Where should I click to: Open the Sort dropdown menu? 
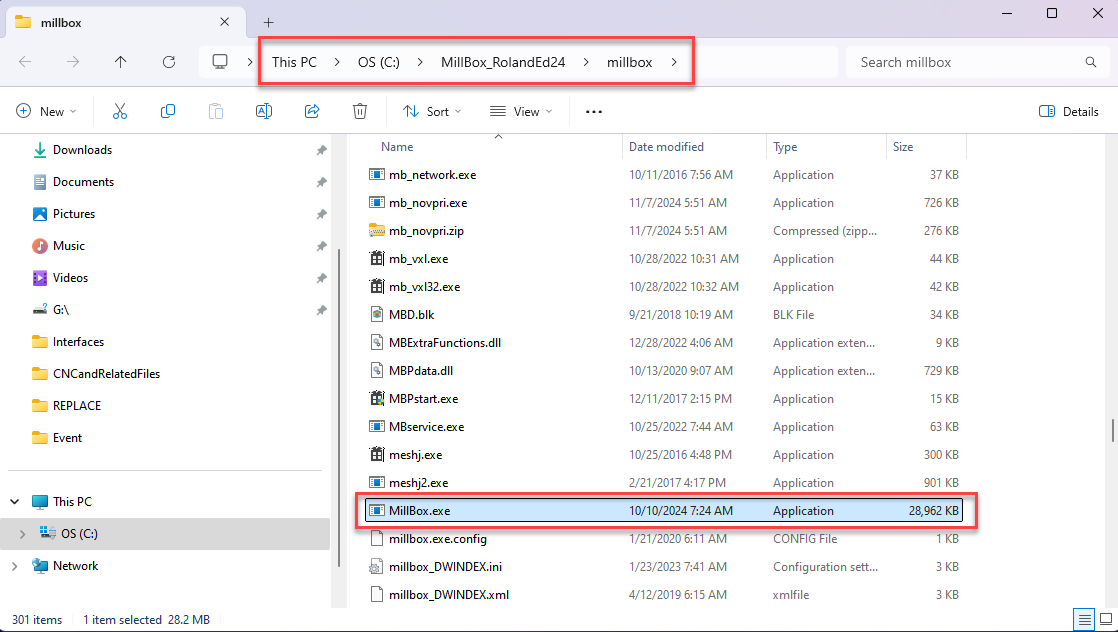(x=432, y=111)
